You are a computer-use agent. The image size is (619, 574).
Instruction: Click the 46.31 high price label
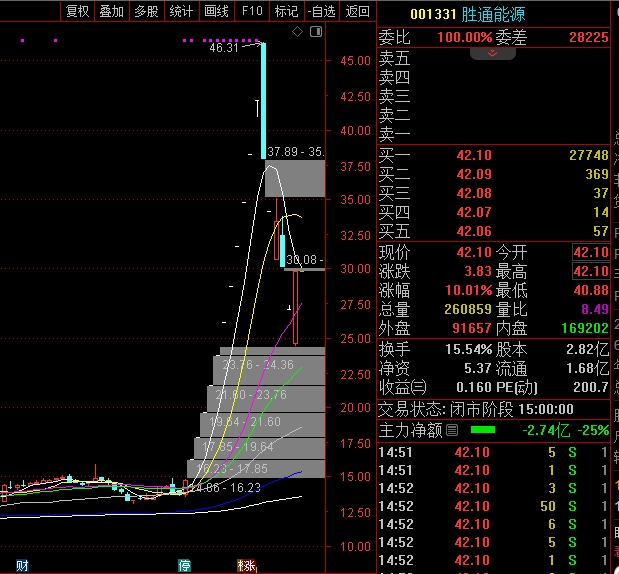pyautogui.click(x=224, y=48)
